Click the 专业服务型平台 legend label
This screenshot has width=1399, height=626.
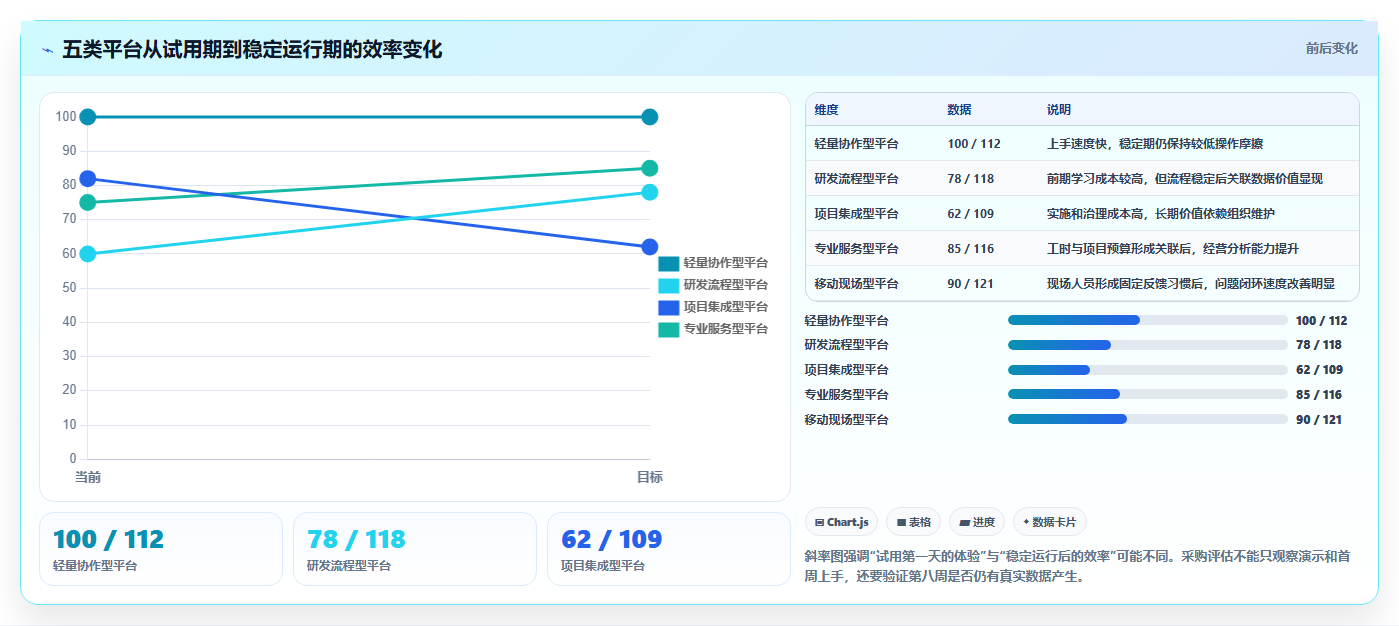coord(726,329)
